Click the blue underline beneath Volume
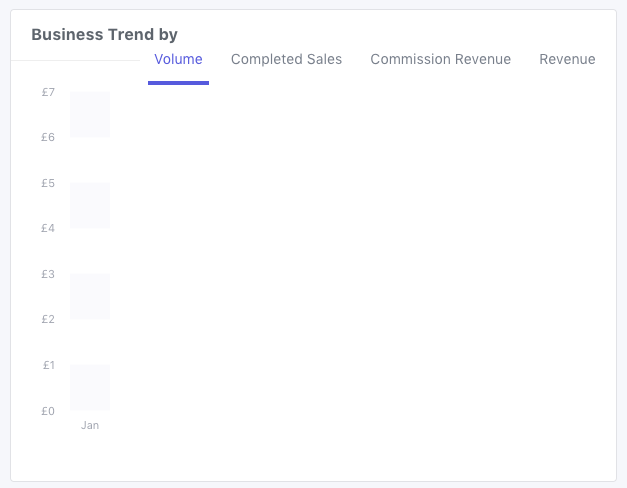The width and height of the screenshot is (627, 488). (x=178, y=83)
